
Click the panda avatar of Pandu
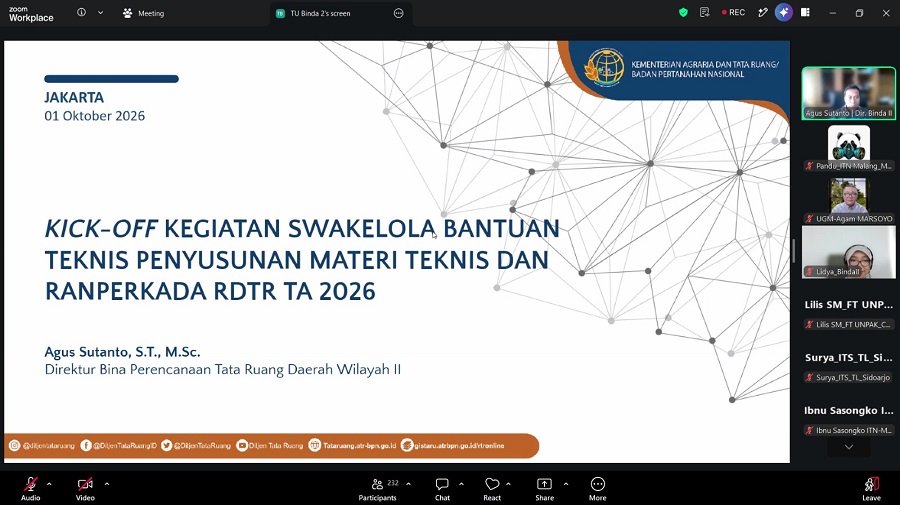[848, 143]
